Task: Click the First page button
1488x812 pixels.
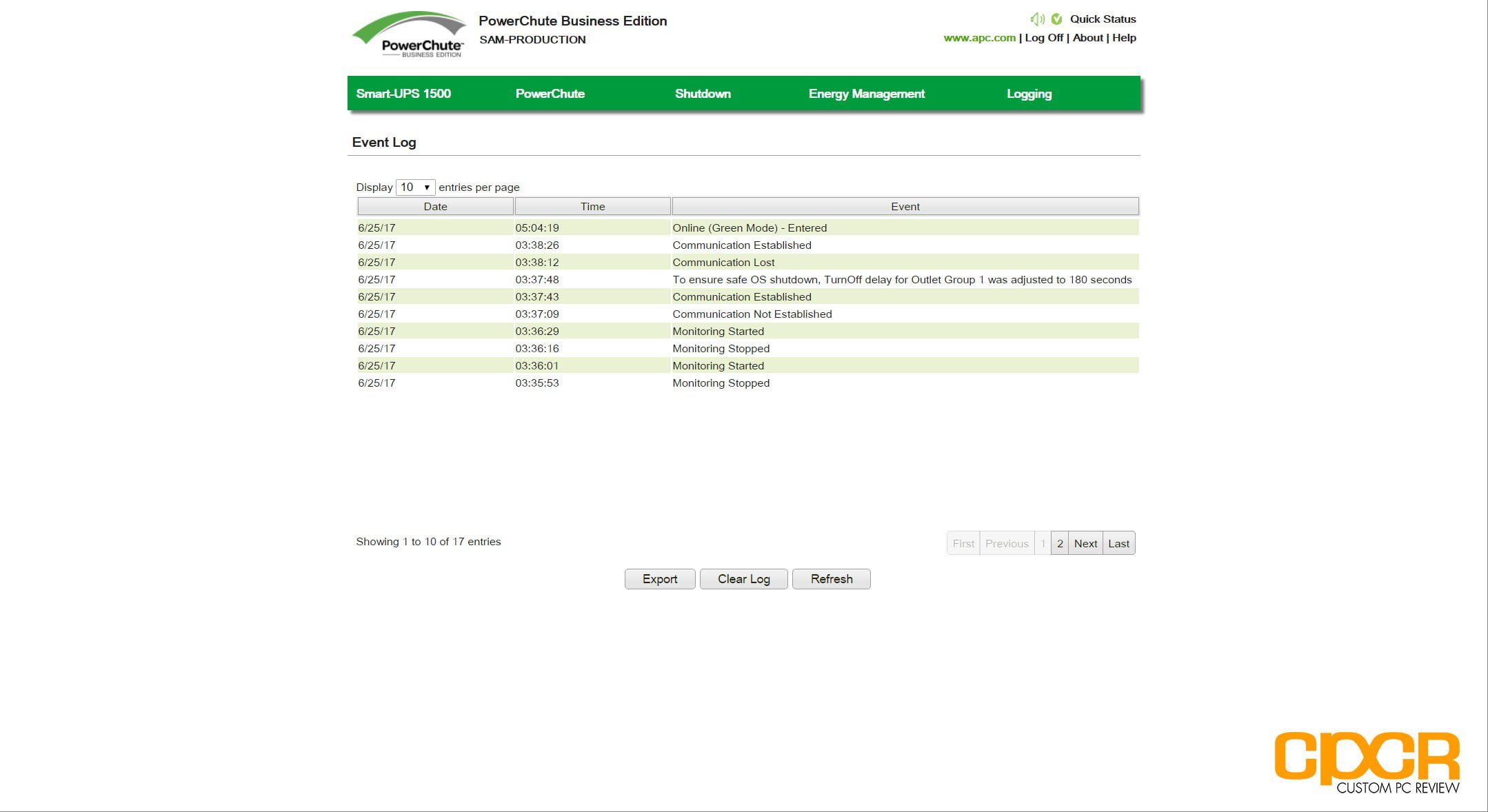Action: tap(963, 543)
